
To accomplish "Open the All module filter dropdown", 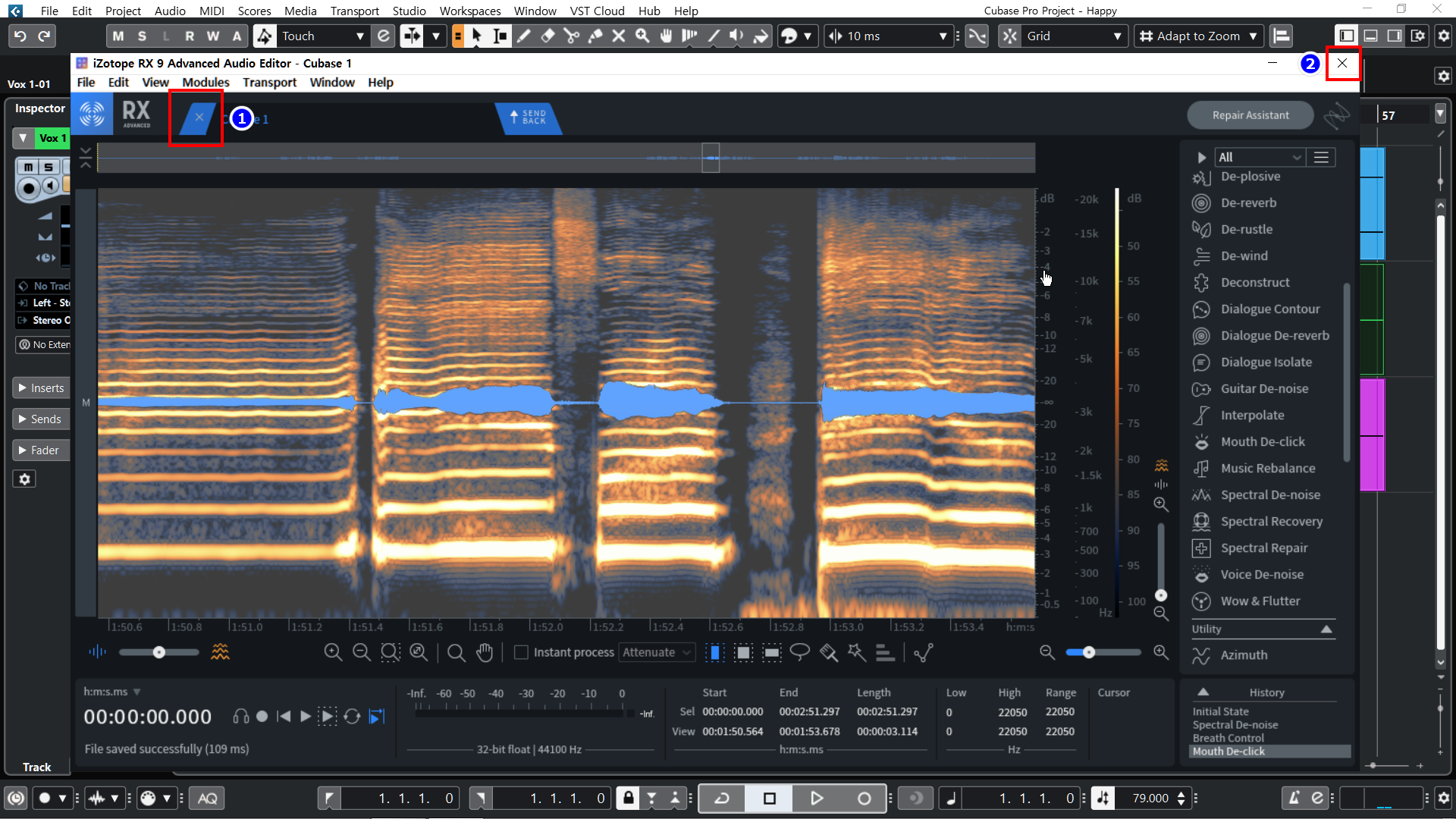I will (1259, 157).
